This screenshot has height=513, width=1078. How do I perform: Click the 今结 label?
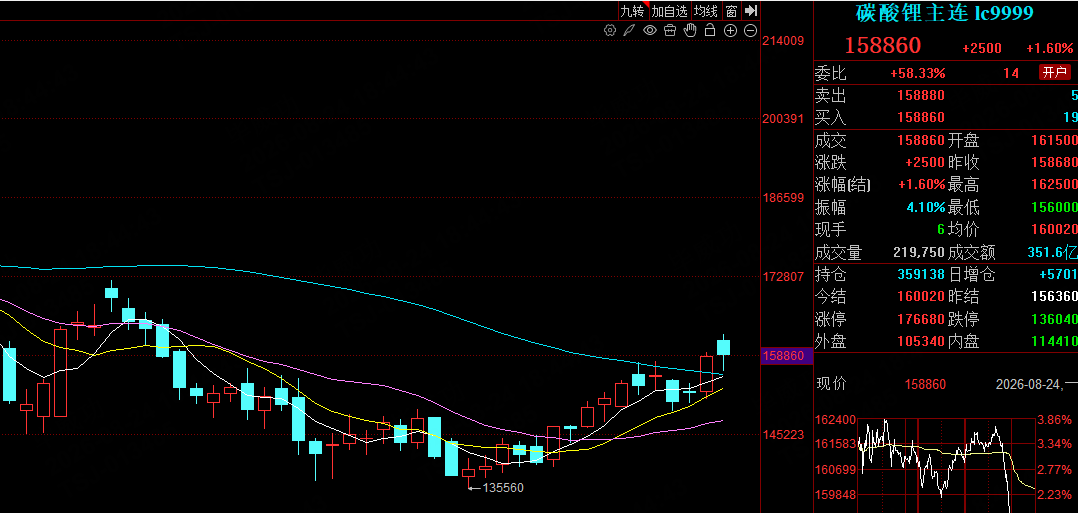[x=830, y=296]
